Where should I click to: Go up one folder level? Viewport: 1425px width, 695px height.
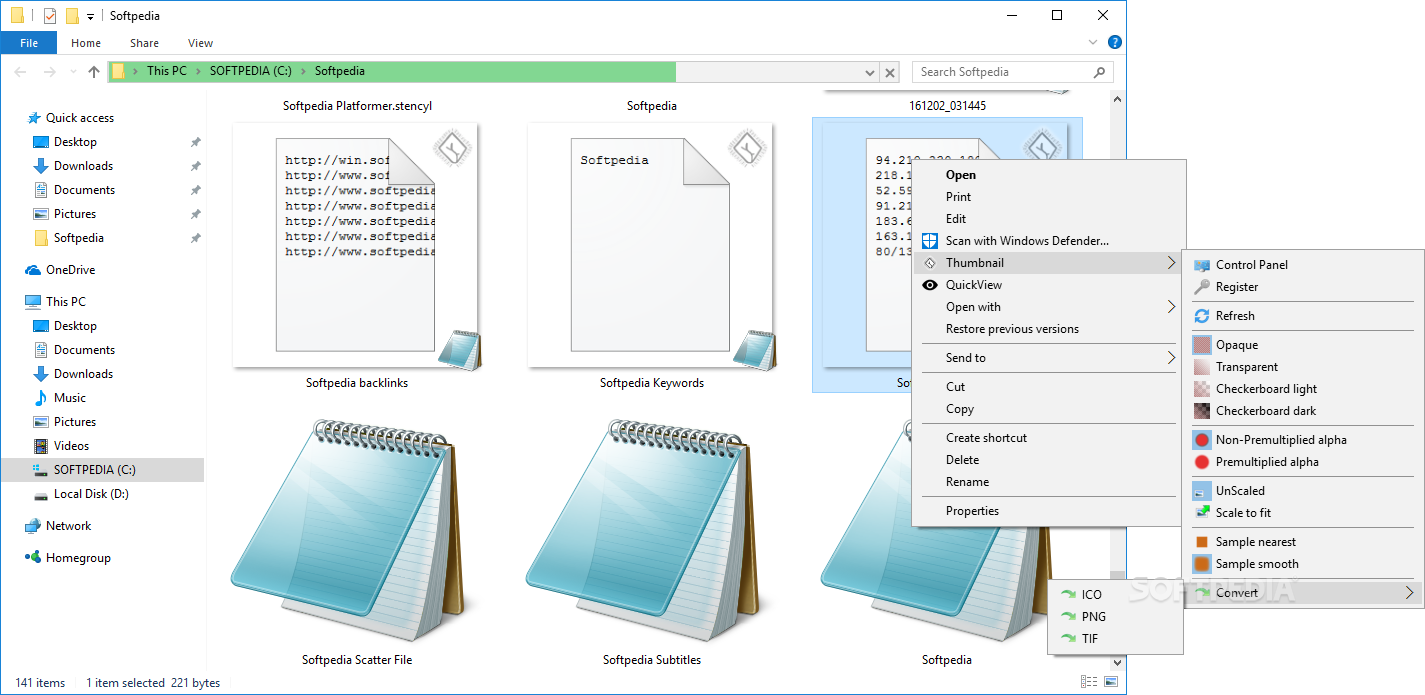(94, 72)
